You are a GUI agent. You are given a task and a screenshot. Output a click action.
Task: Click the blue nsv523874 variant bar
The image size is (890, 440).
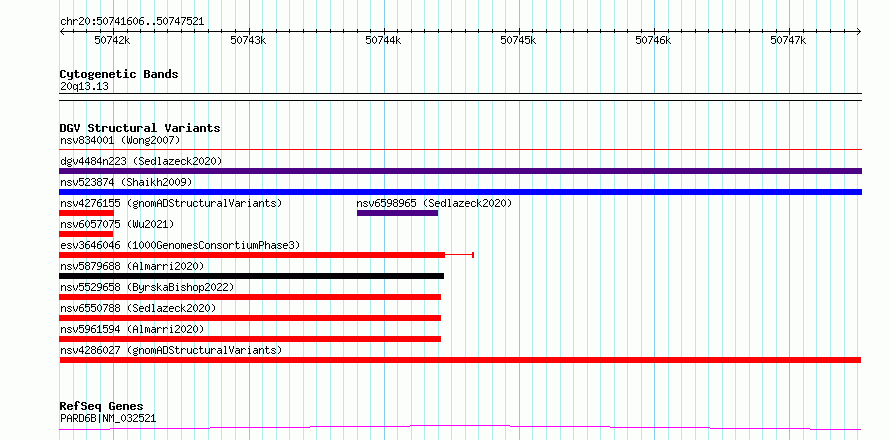coord(460,192)
